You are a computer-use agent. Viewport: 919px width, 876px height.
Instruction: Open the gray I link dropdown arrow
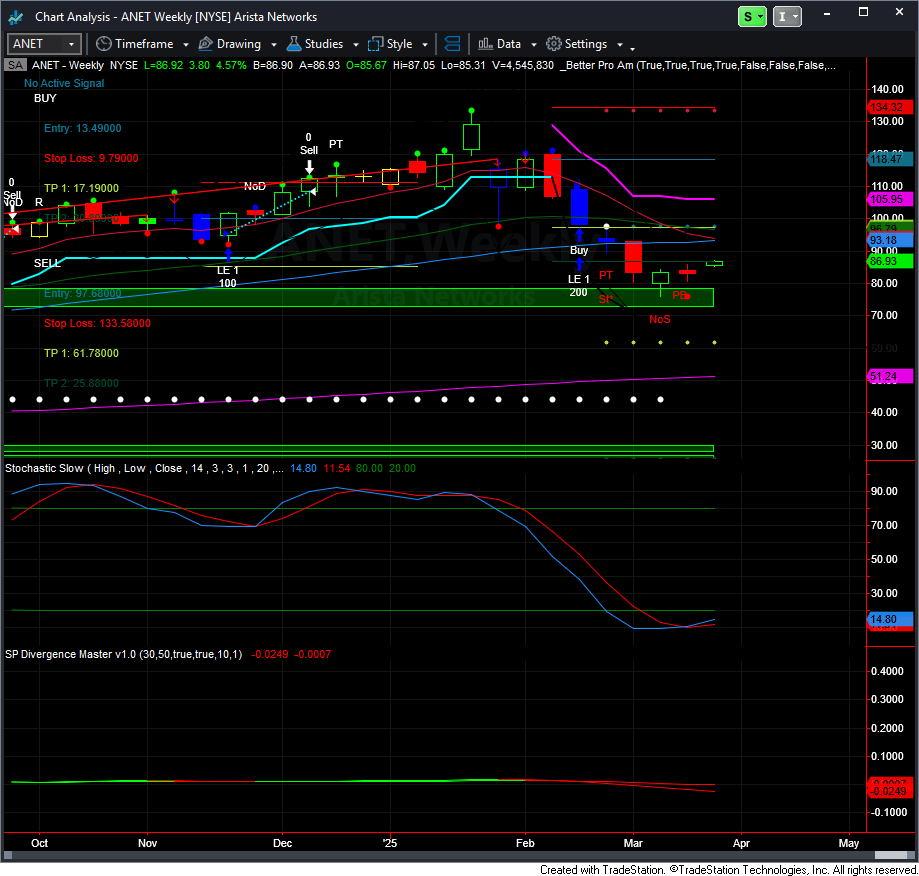pos(795,17)
